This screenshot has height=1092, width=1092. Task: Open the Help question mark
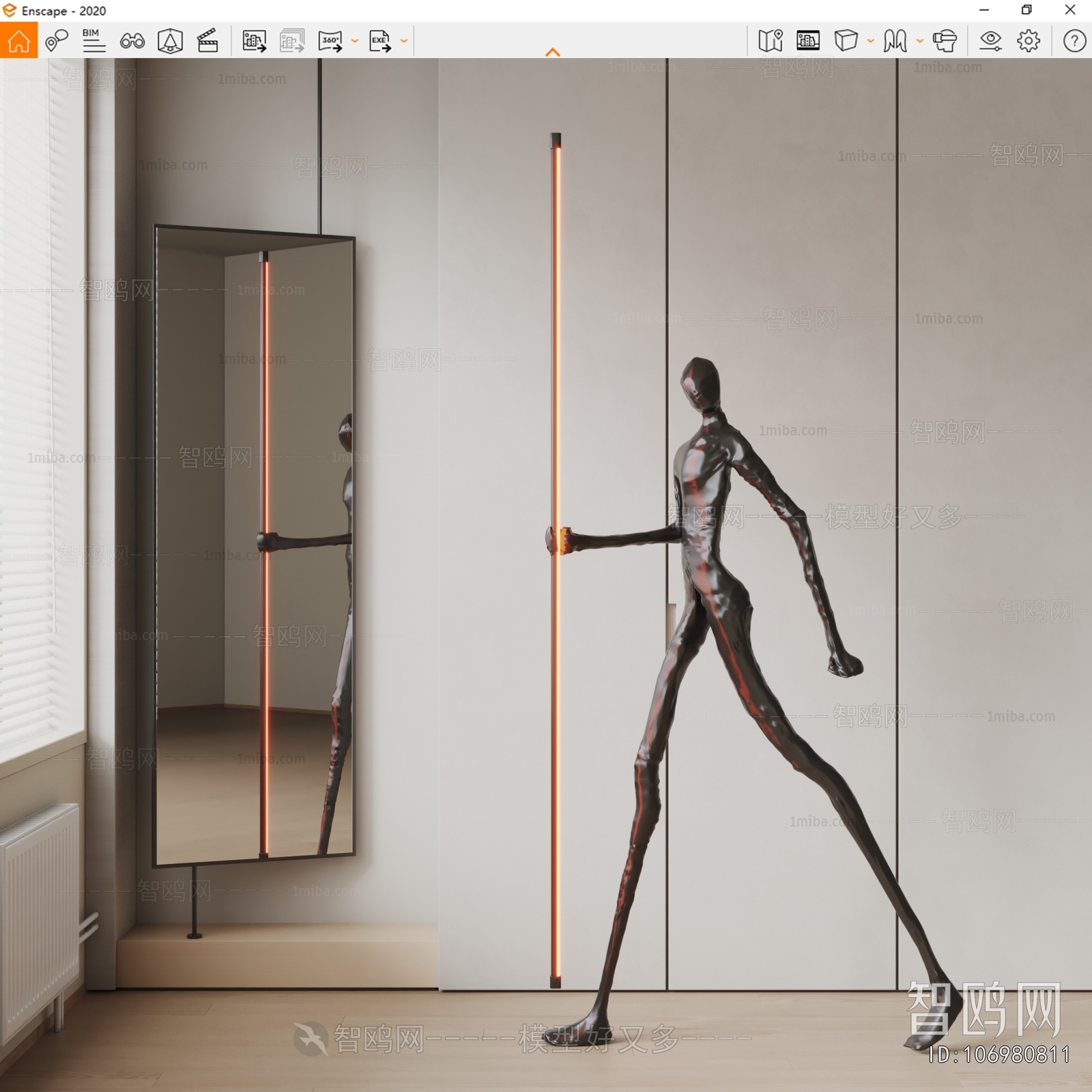[1074, 41]
